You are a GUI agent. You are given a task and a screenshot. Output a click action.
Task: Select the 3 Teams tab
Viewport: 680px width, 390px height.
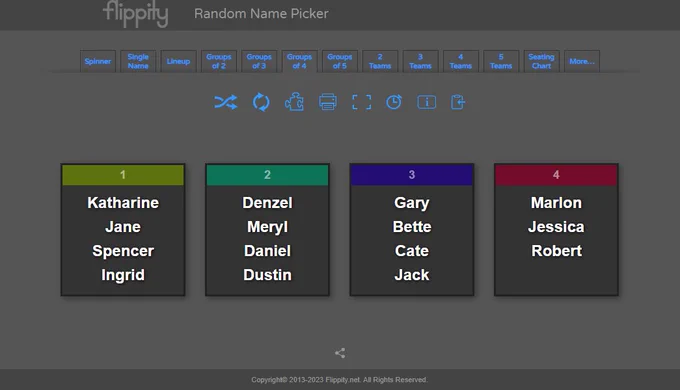click(x=420, y=61)
